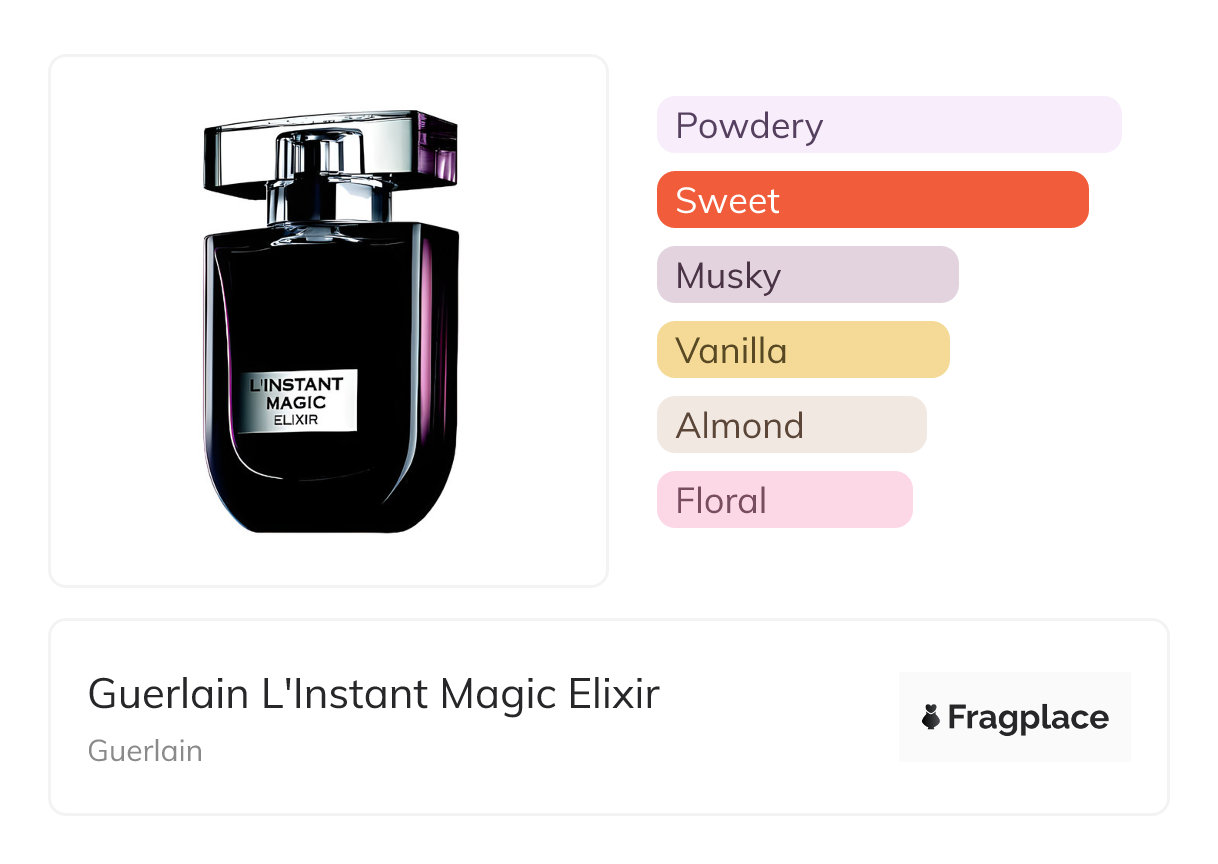Select the yellow Vanilla accord bar
The image size is (1218, 864).
[802, 350]
